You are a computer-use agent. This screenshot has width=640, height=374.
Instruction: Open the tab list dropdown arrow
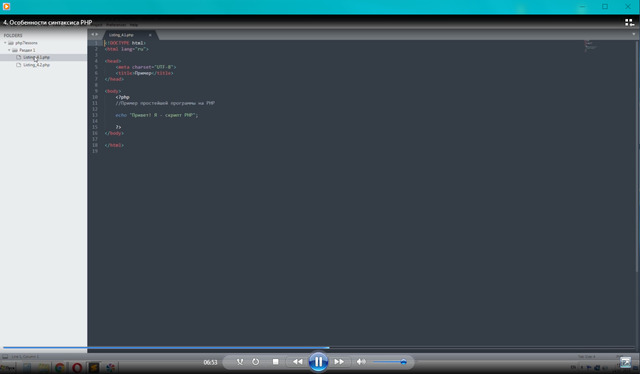click(633, 34)
